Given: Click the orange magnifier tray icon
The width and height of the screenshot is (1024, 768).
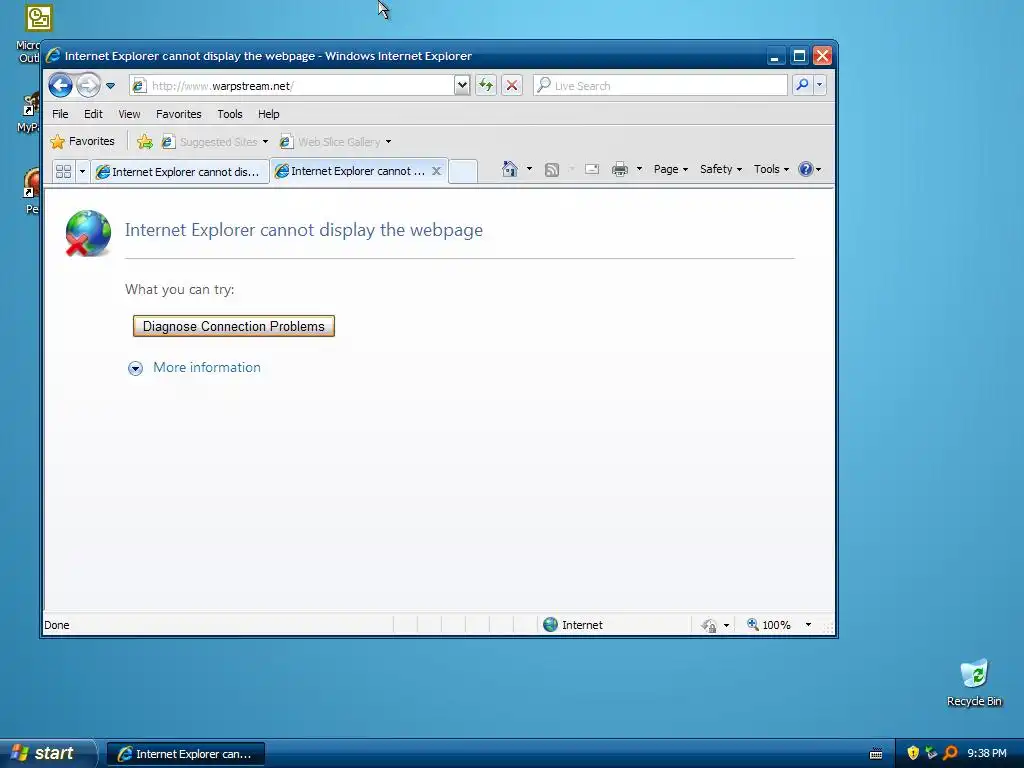Looking at the screenshot, I should point(950,753).
